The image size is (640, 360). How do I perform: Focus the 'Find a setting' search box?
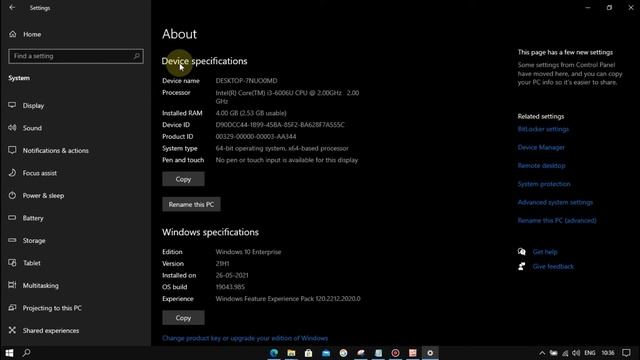point(76,56)
